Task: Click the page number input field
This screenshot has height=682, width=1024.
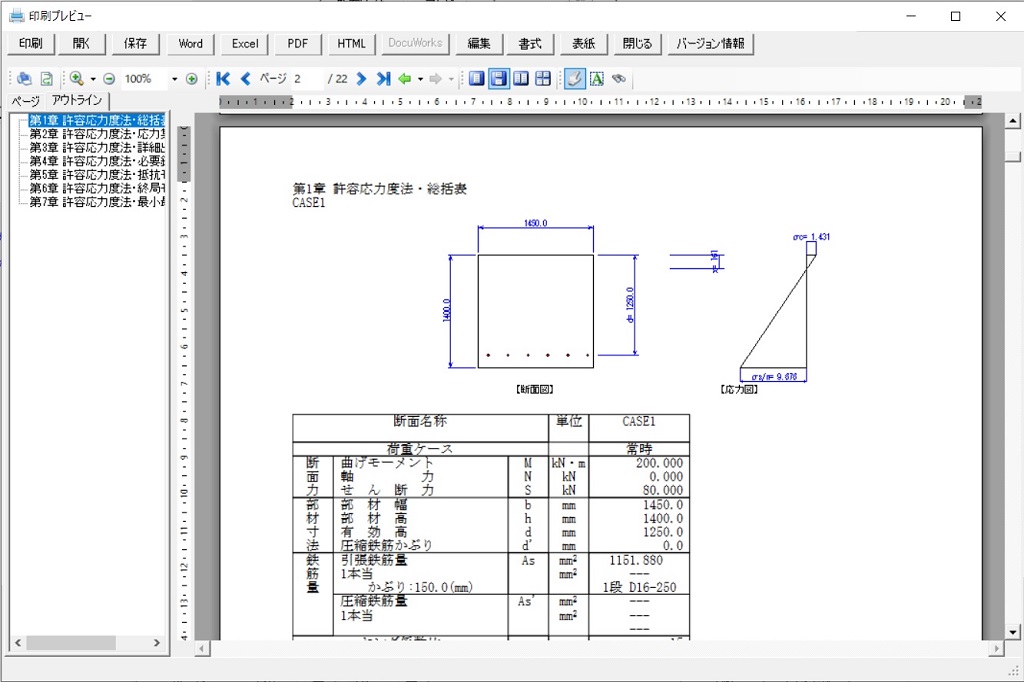Action: coord(307,79)
